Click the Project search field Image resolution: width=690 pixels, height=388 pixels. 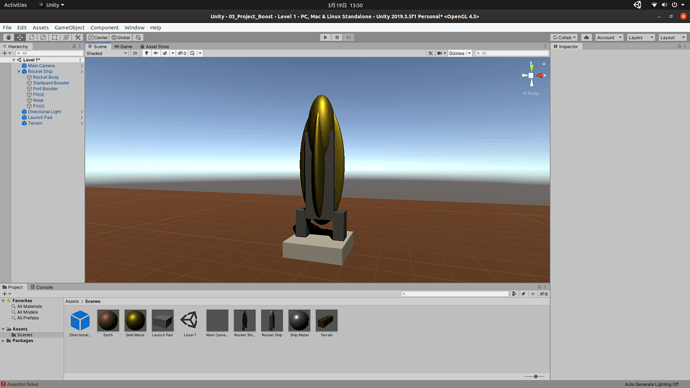point(455,294)
